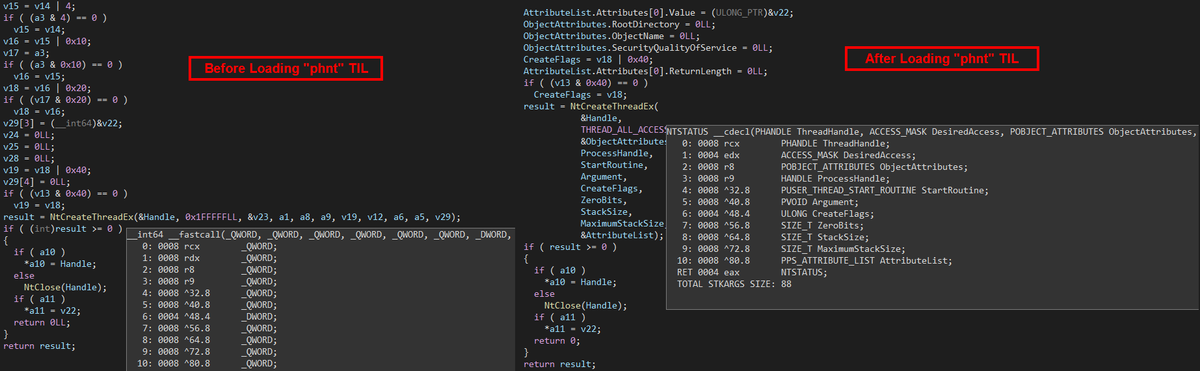Click the 'After Loading "phnt" TIL' label
The image size is (1200, 371).
click(x=942, y=59)
